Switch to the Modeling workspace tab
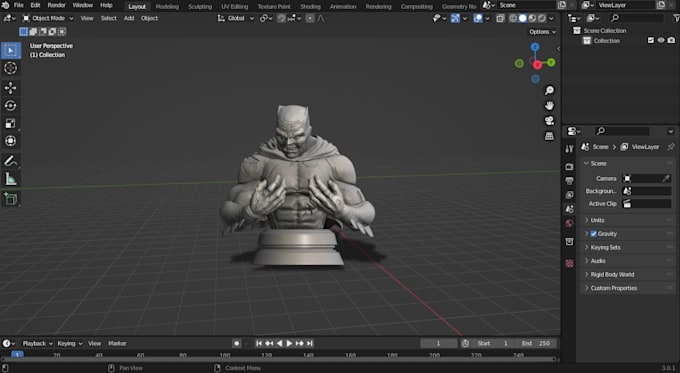The height and width of the screenshot is (373, 680). (167, 7)
